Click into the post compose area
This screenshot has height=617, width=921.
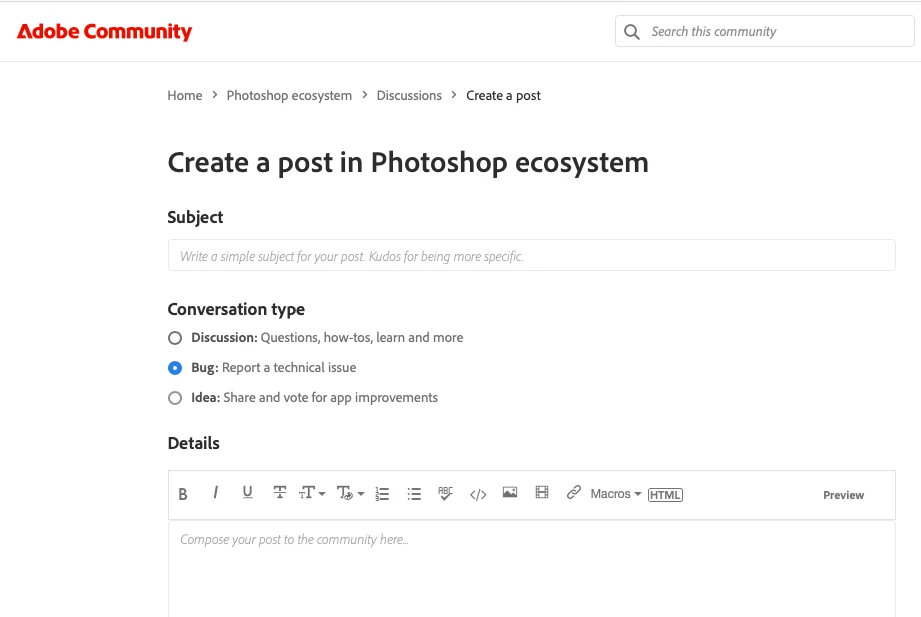click(532, 569)
